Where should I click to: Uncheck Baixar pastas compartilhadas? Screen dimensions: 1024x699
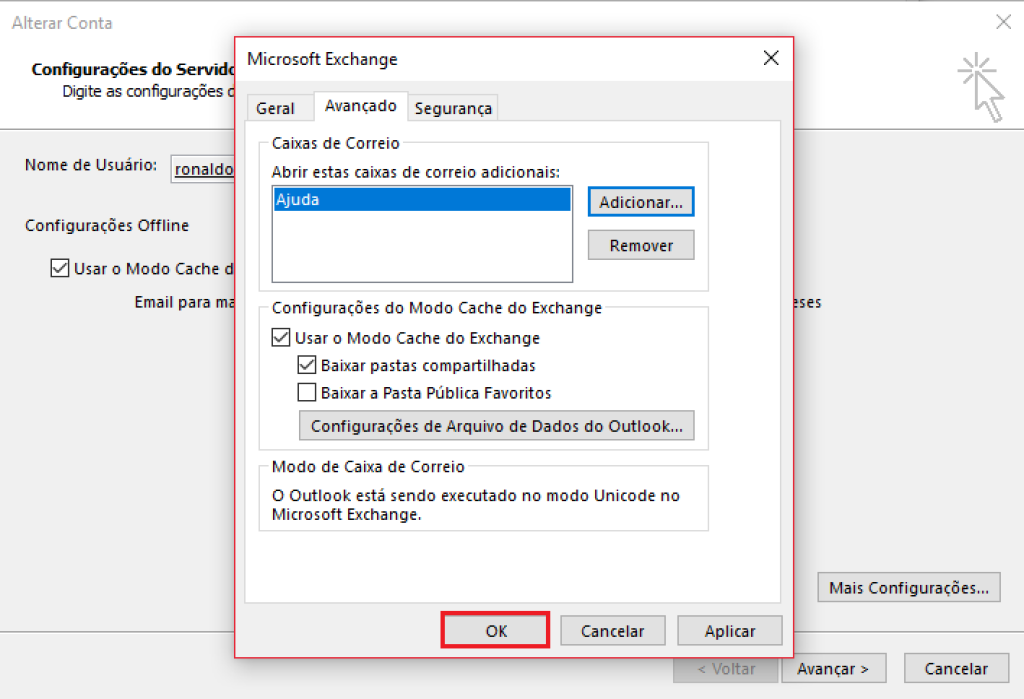tap(307, 365)
